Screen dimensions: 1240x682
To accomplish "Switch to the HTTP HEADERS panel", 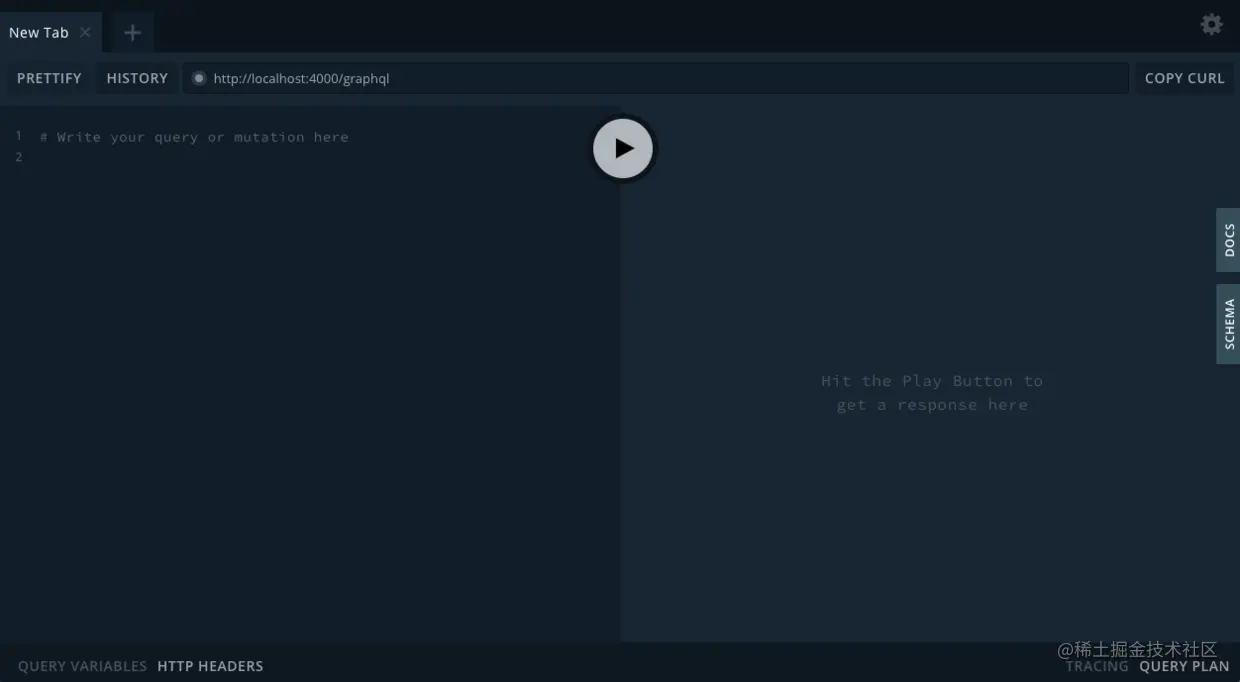I will pos(210,666).
